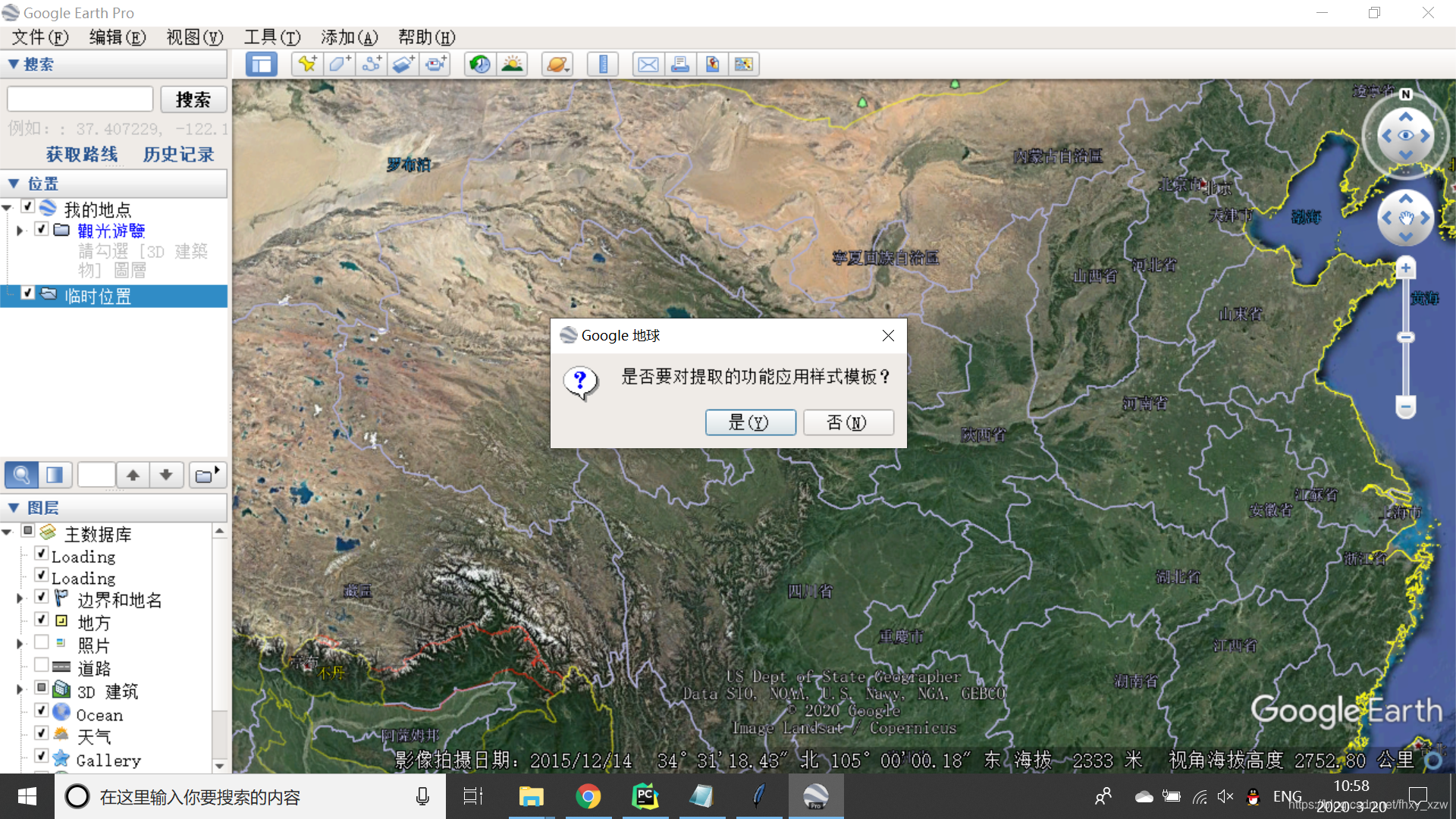
Task: Toggle the sidebar panel icon
Action: tap(262, 64)
